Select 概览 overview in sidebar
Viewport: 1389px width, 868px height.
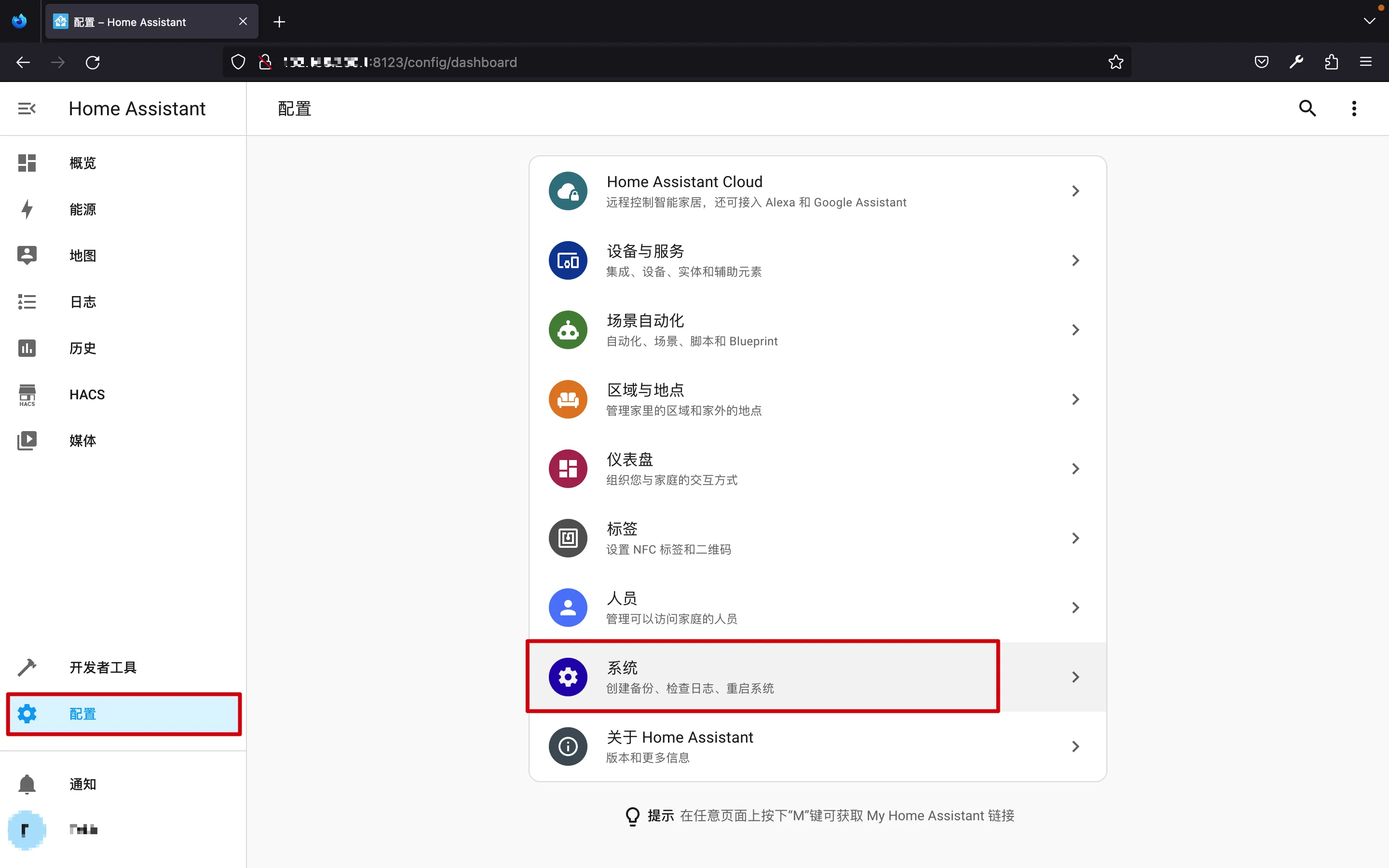[82, 163]
